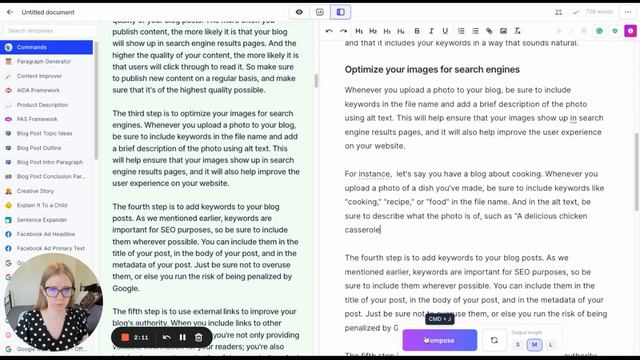Open the Creative Story template
Viewport: 640px width, 360px height.
(x=47, y=191)
